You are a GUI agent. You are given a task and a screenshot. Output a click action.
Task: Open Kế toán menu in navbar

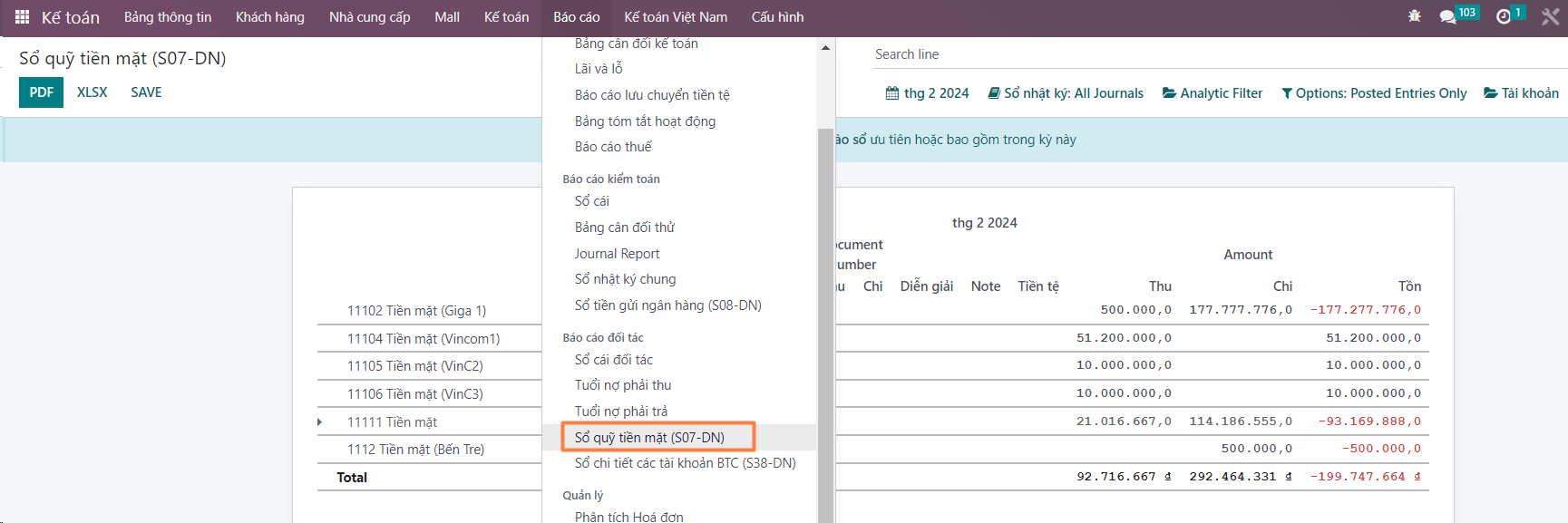point(506,17)
